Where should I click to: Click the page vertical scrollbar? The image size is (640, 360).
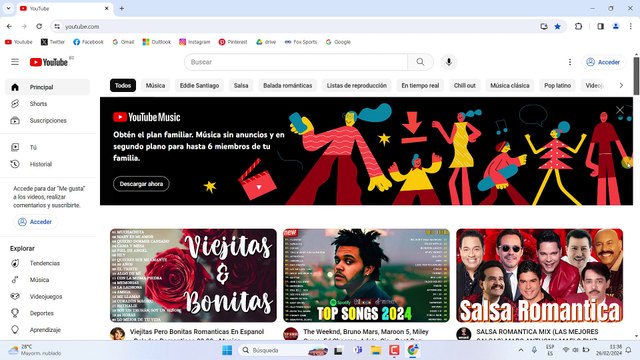click(636, 76)
